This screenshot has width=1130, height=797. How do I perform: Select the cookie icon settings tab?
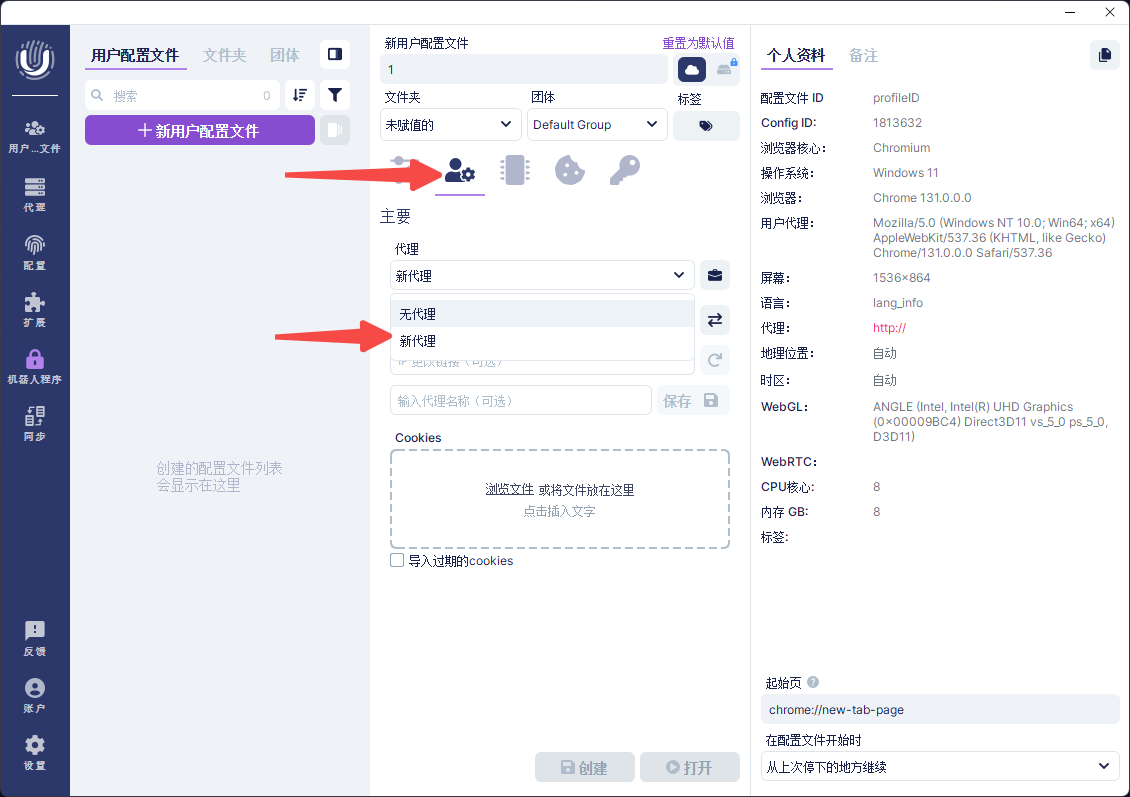click(x=569, y=171)
